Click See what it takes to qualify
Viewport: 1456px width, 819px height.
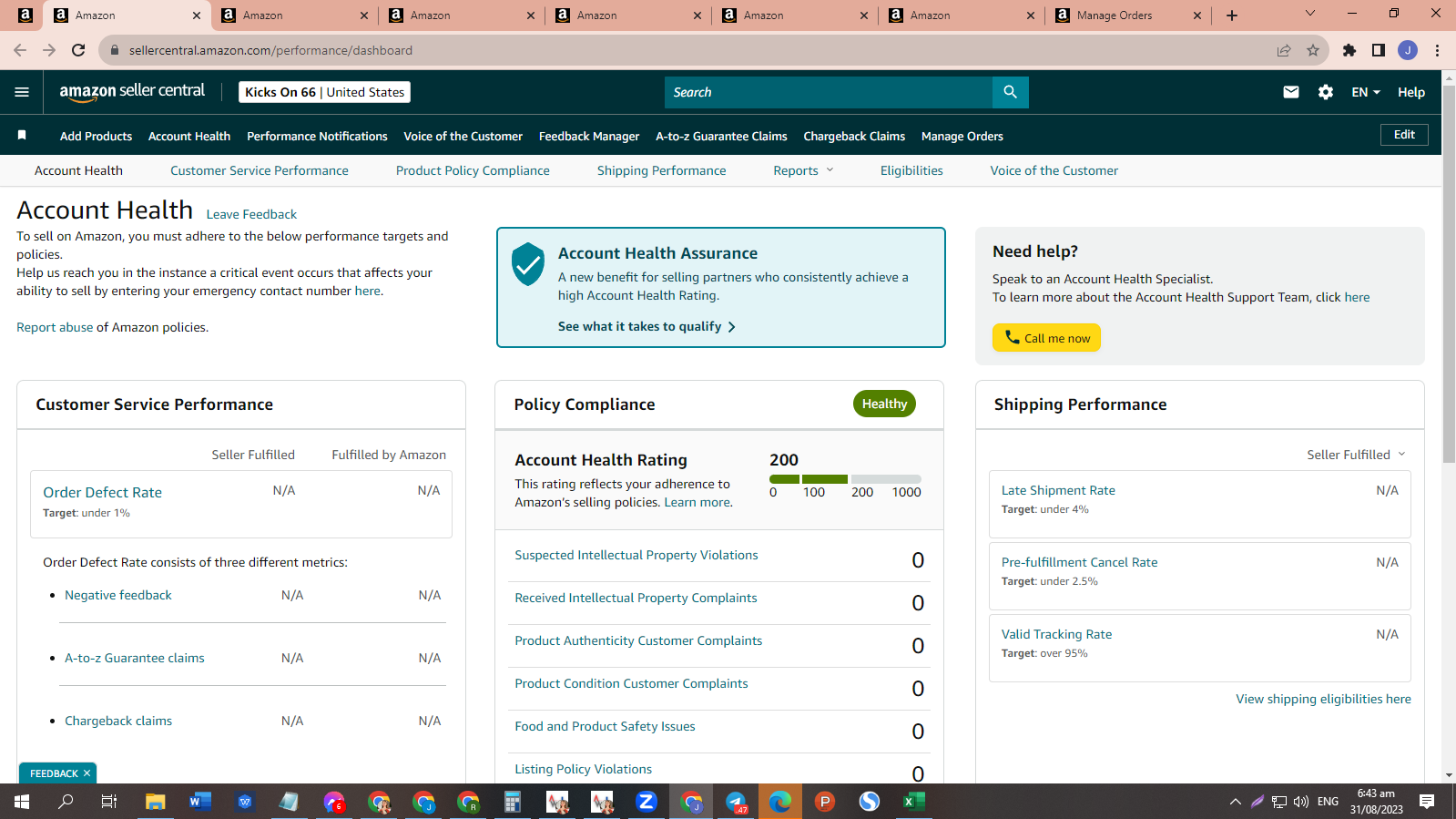[647, 326]
